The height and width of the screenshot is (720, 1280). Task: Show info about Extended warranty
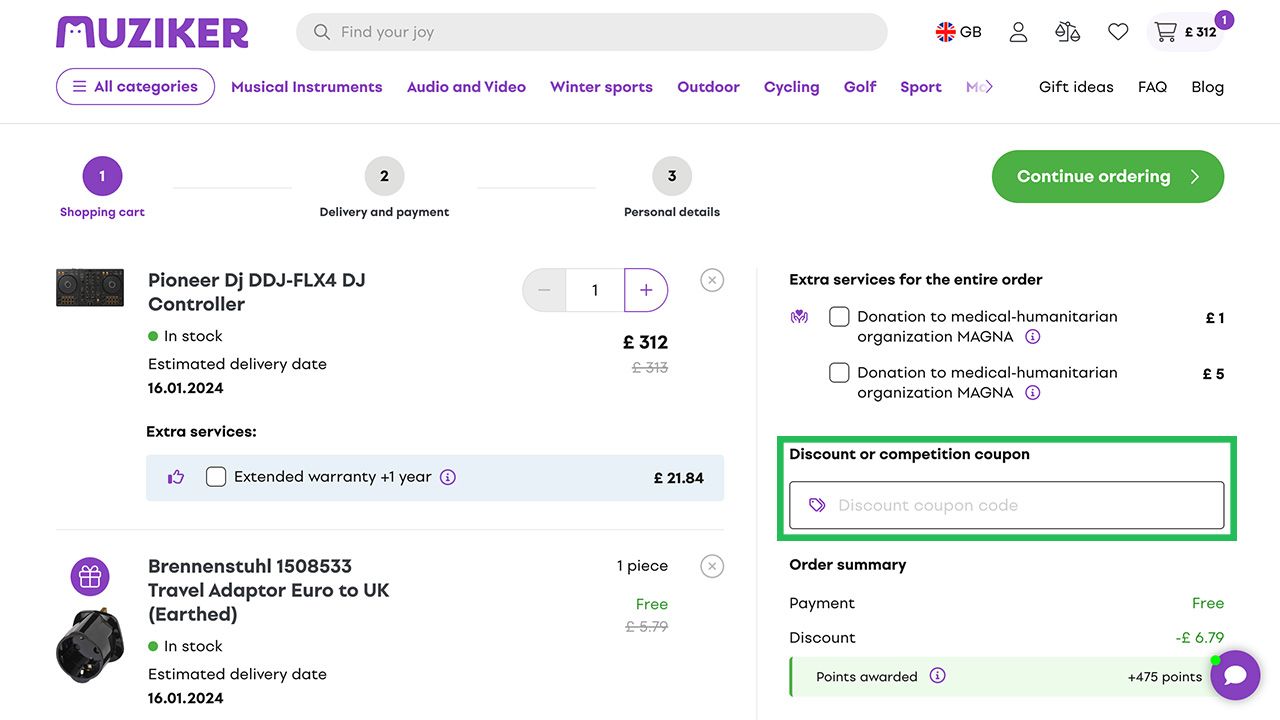tap(448, 477)
